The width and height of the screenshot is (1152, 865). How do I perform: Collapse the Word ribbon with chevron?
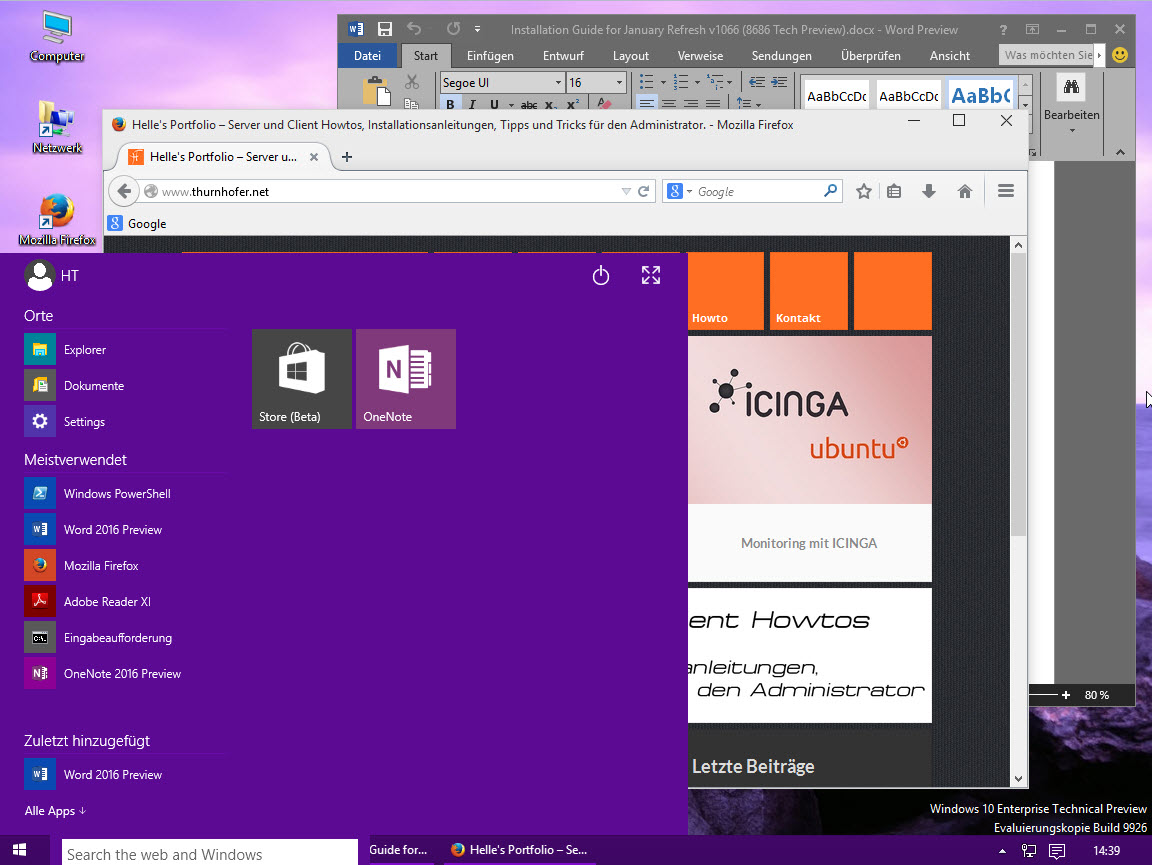point(1120,152)
